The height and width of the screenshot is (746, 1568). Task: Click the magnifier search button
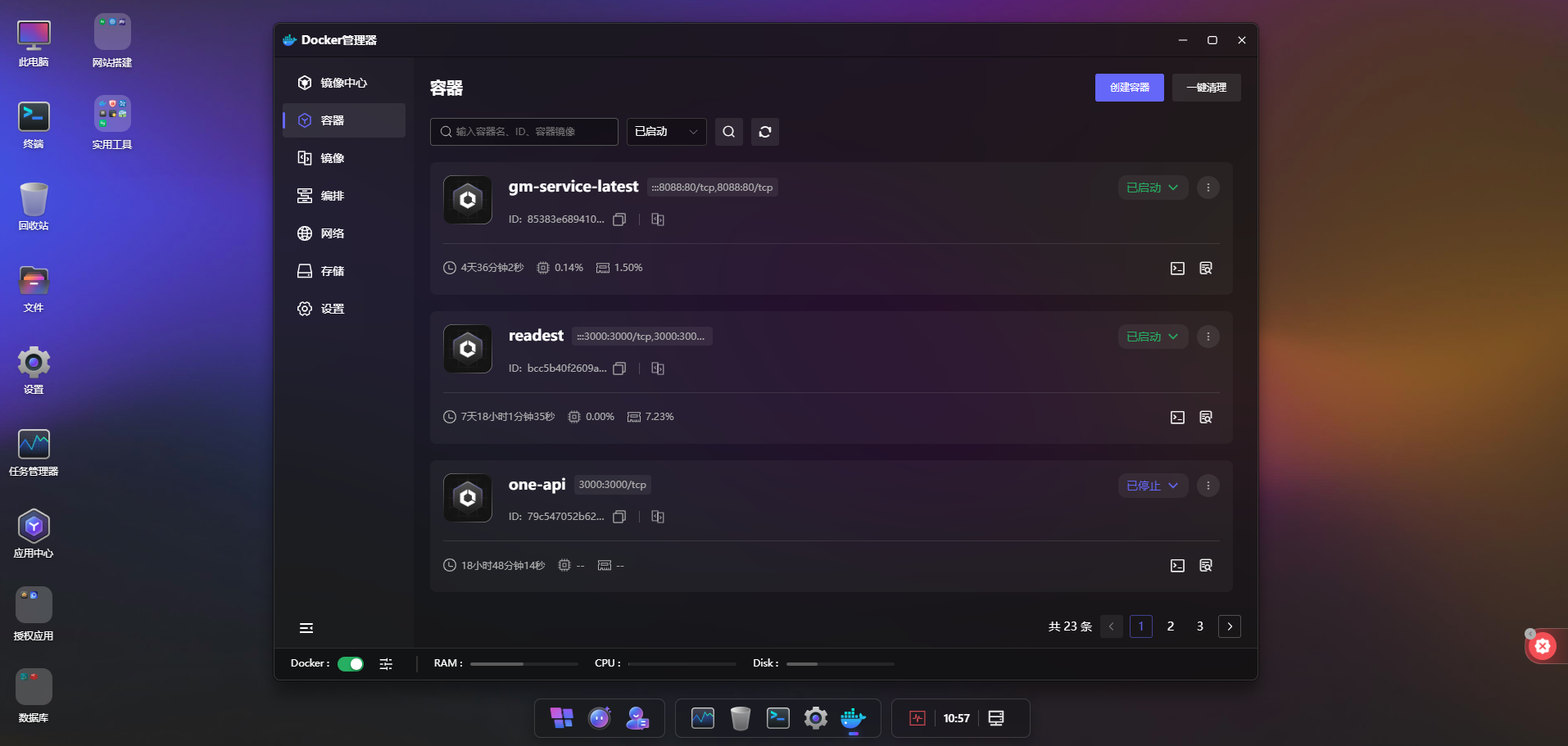pyautogui.click(x=728, y=132)
